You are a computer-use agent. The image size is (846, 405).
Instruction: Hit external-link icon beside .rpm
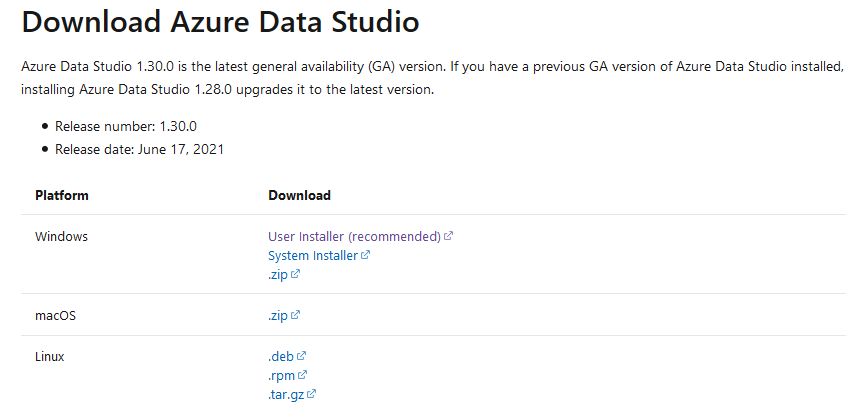(302, 375)
